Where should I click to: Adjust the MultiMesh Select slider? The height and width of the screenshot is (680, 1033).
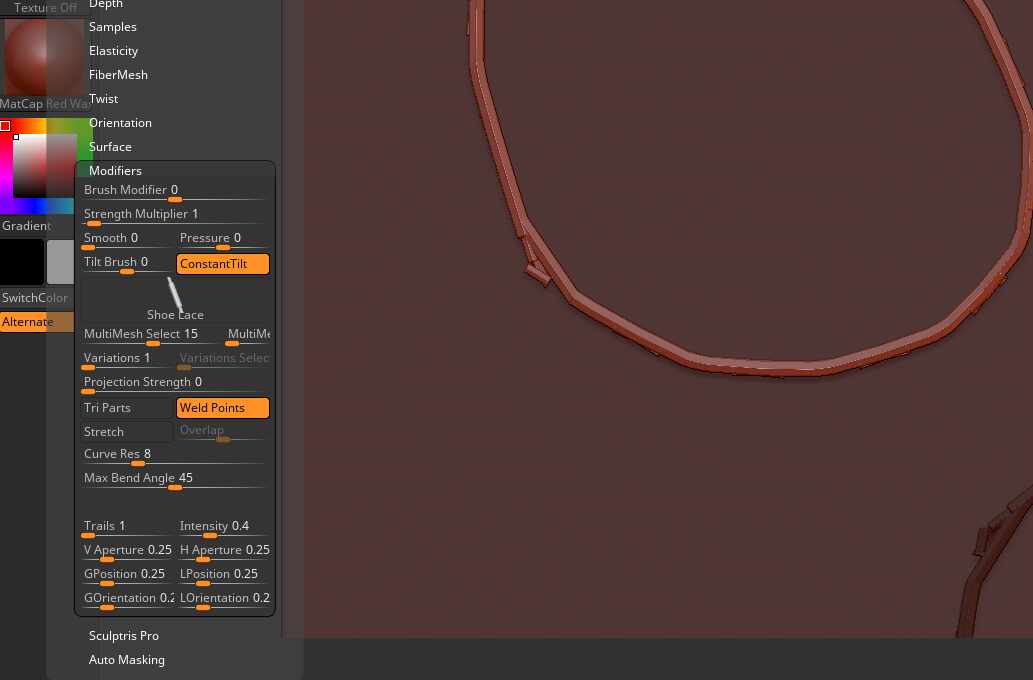(151, 336)
